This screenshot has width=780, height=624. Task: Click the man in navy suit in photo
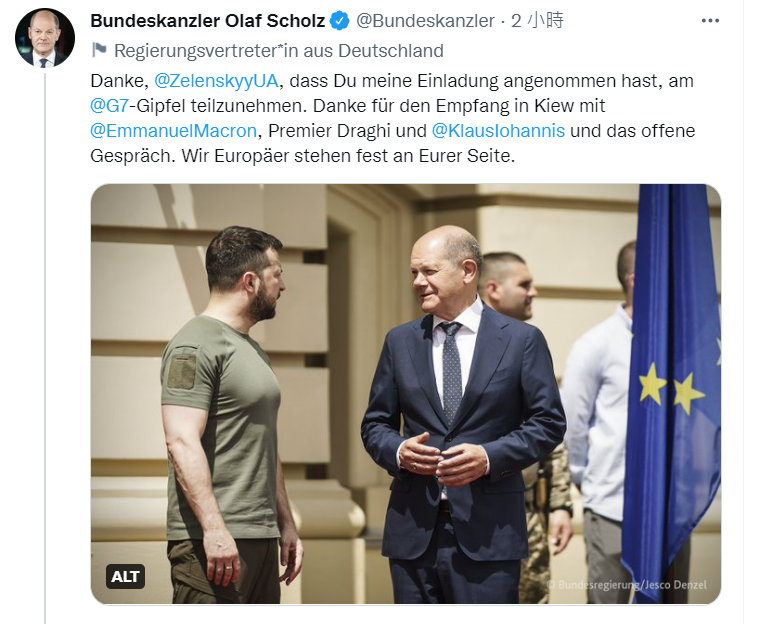pyautogui.click(x=460, y=430)
